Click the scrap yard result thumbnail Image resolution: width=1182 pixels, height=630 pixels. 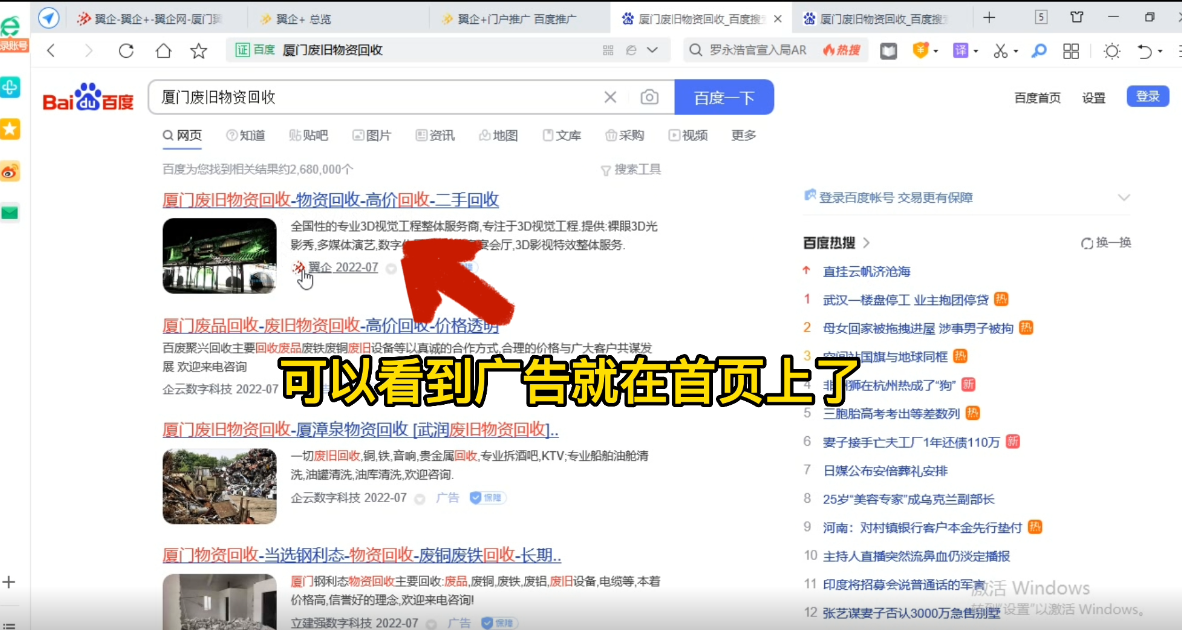219,486
